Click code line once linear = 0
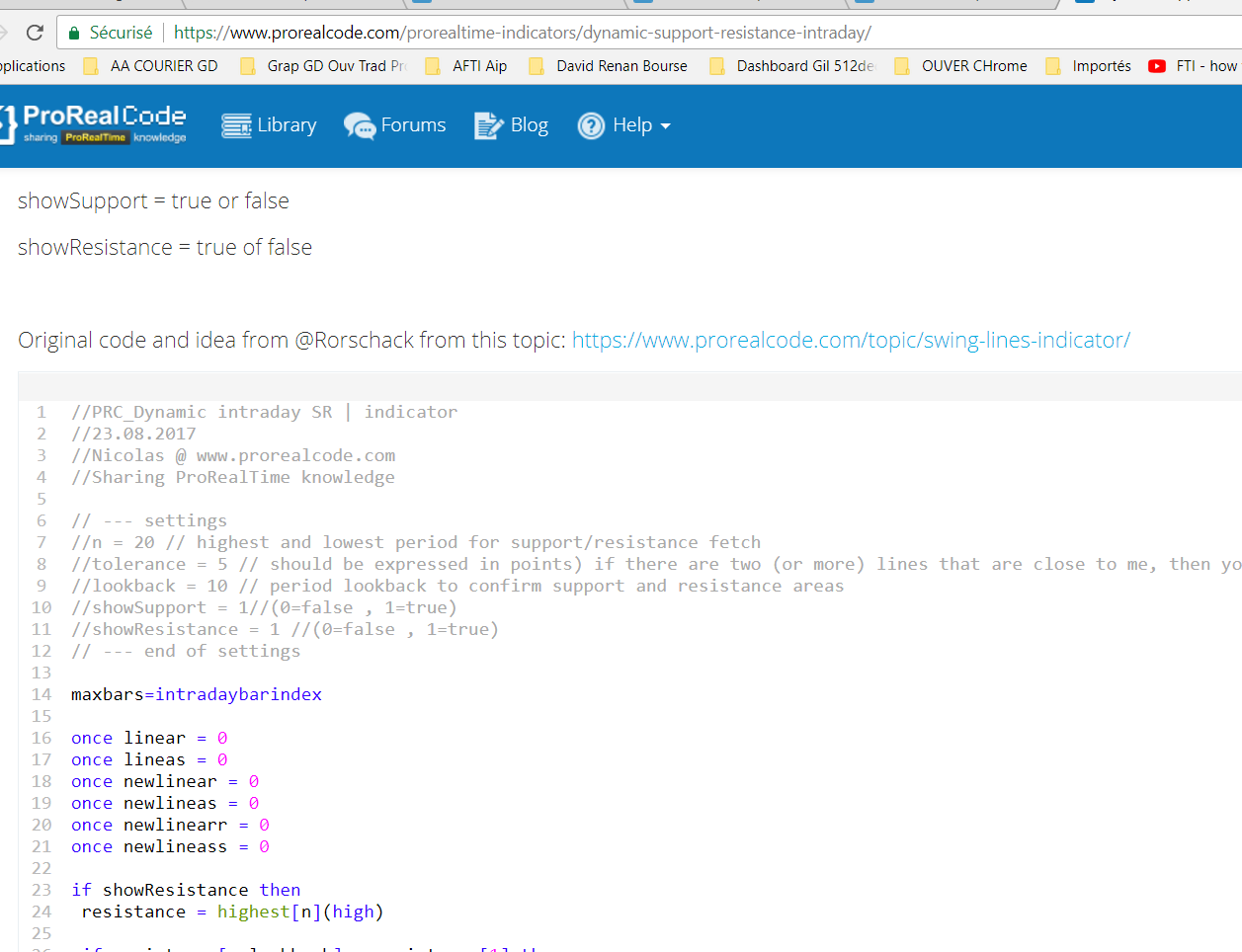 (x=149, y=738)
